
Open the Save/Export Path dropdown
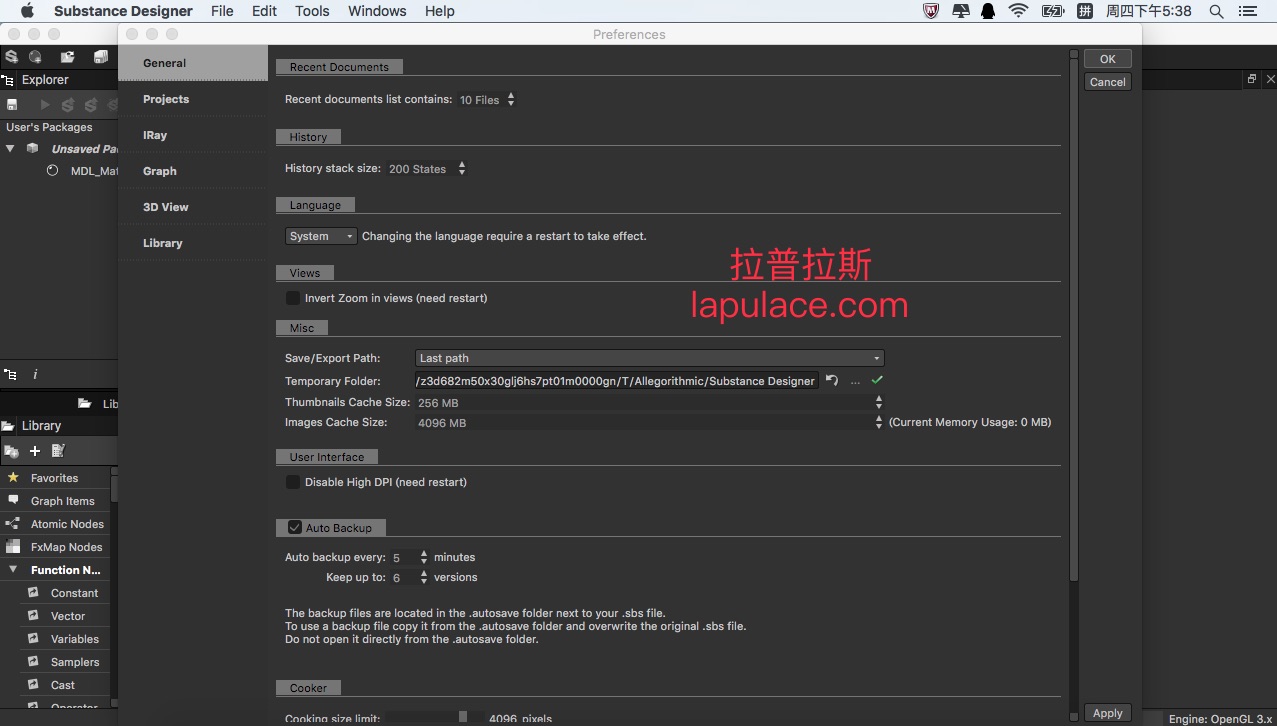[650, 358]
